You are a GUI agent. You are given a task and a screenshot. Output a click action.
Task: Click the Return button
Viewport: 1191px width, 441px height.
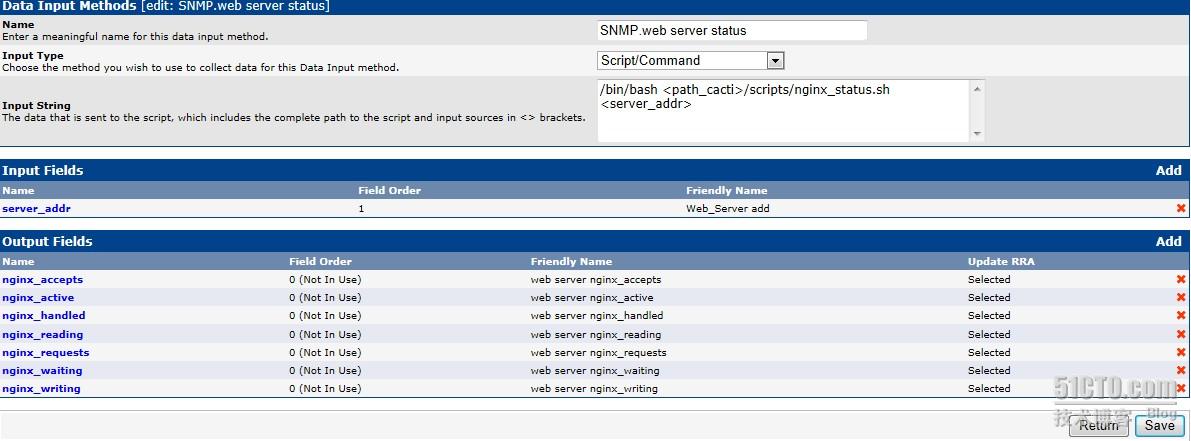1099,426
